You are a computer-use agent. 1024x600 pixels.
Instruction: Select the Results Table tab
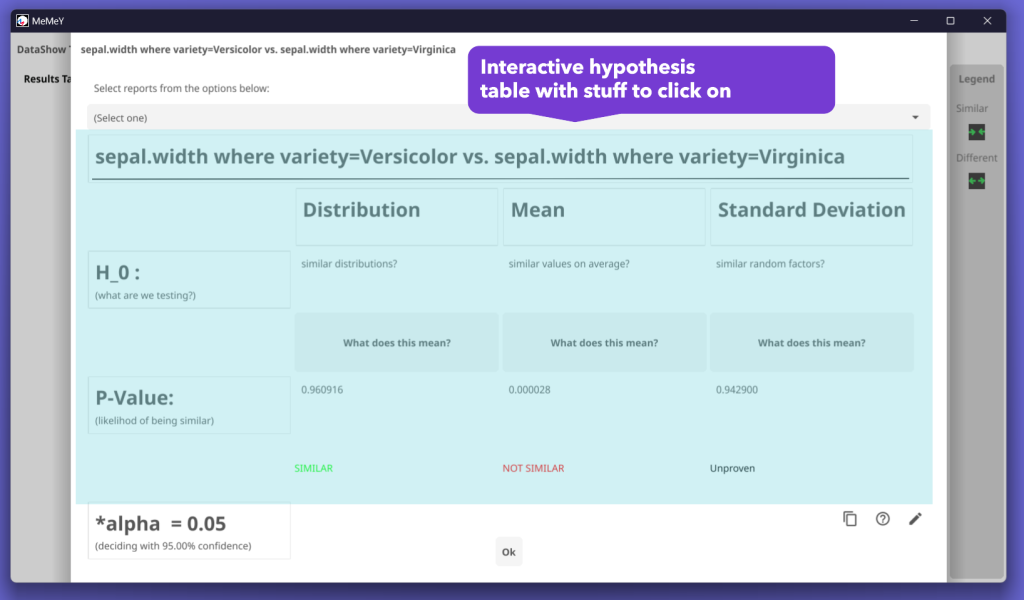[x=47, y=79]
